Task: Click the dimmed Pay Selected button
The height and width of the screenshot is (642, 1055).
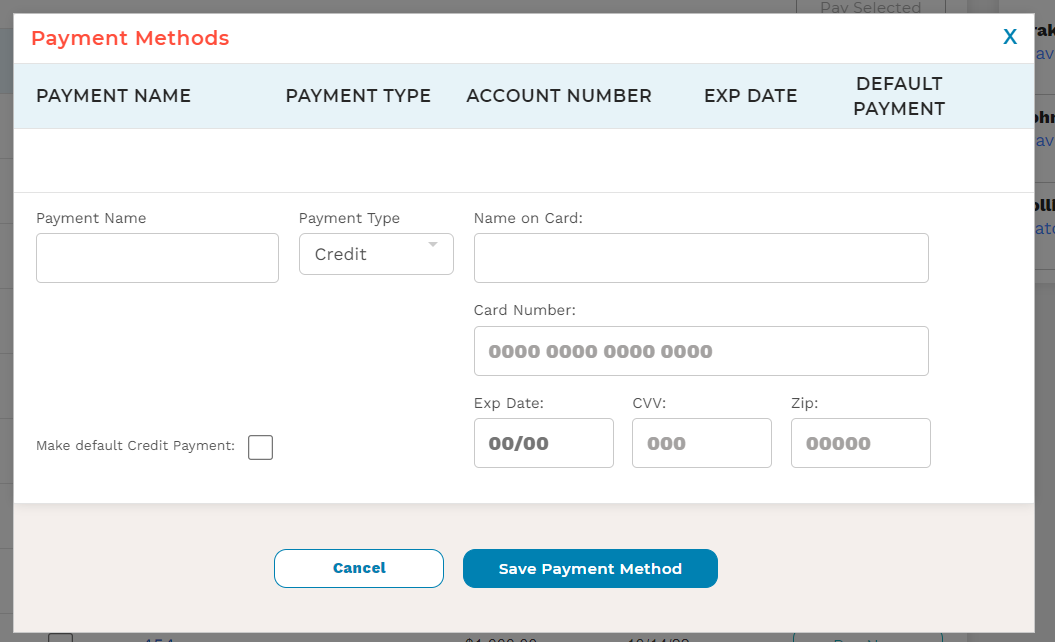Action: tap(870, 7)
